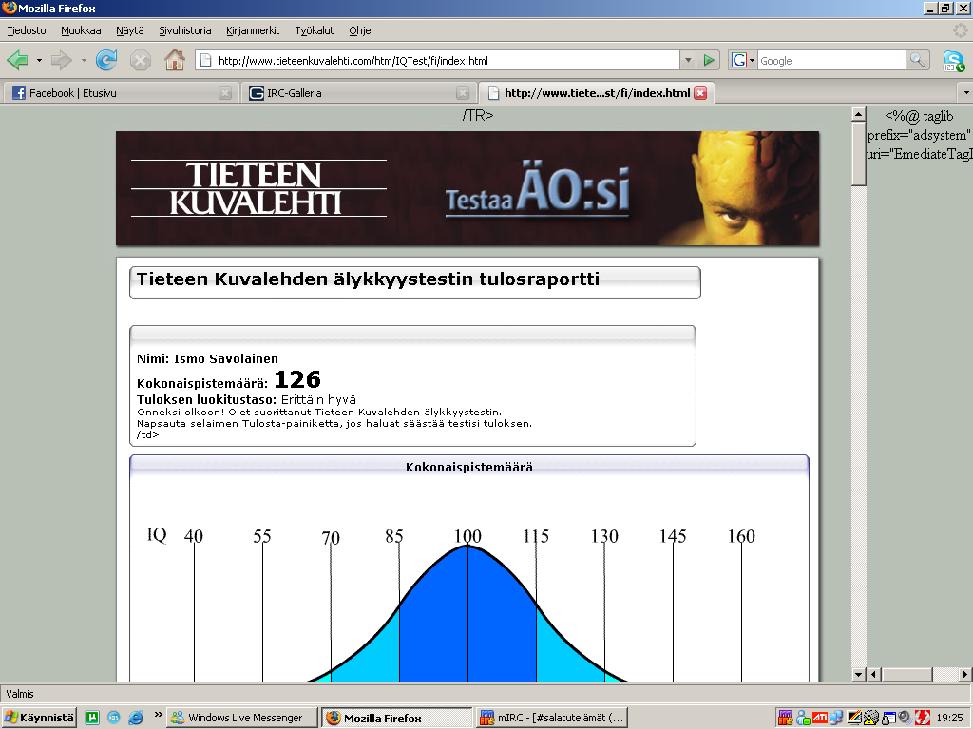Open the Kirjanmerkit menu
Screen dimensions: 973x729
(252, 30)
